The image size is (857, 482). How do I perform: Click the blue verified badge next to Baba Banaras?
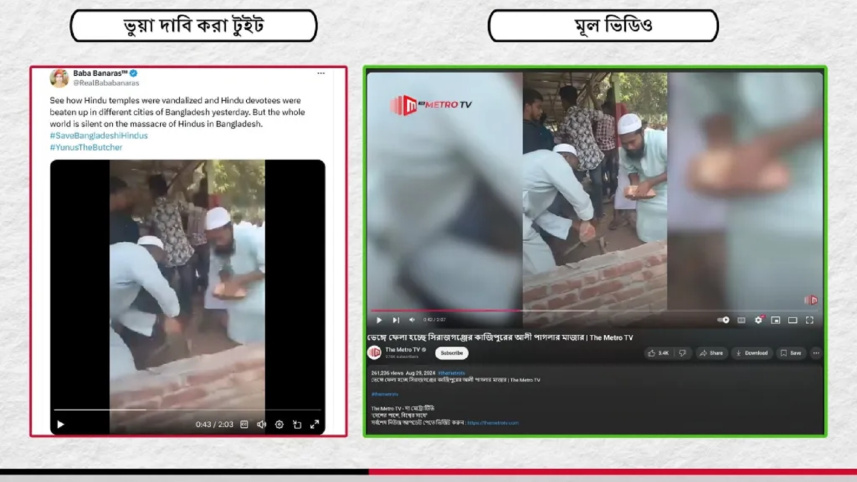(133, 73)
